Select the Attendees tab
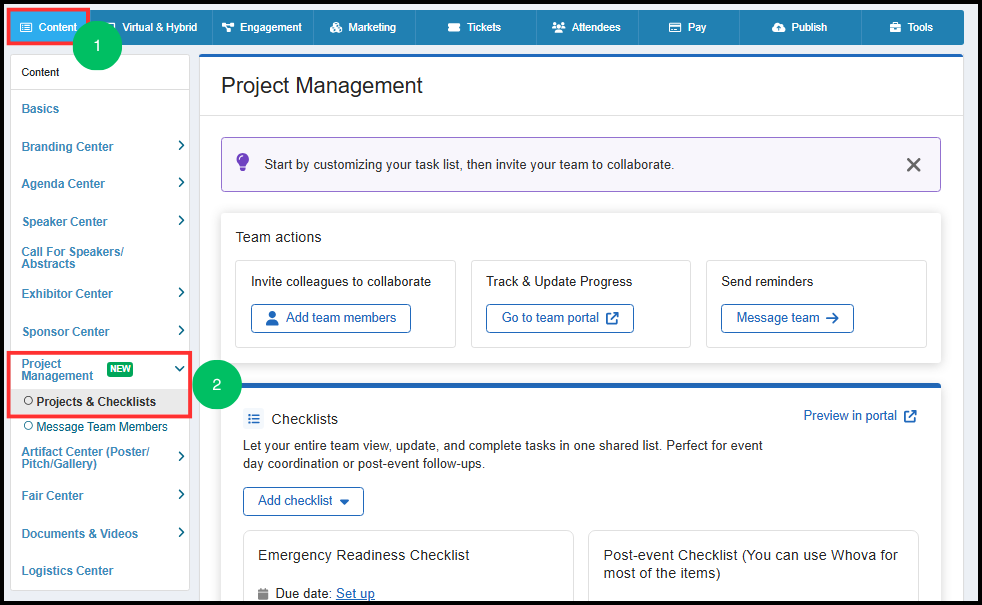Image resolution: width=982 pixels, height=605 pixels. pyautogui.click(x=587, y=27)
